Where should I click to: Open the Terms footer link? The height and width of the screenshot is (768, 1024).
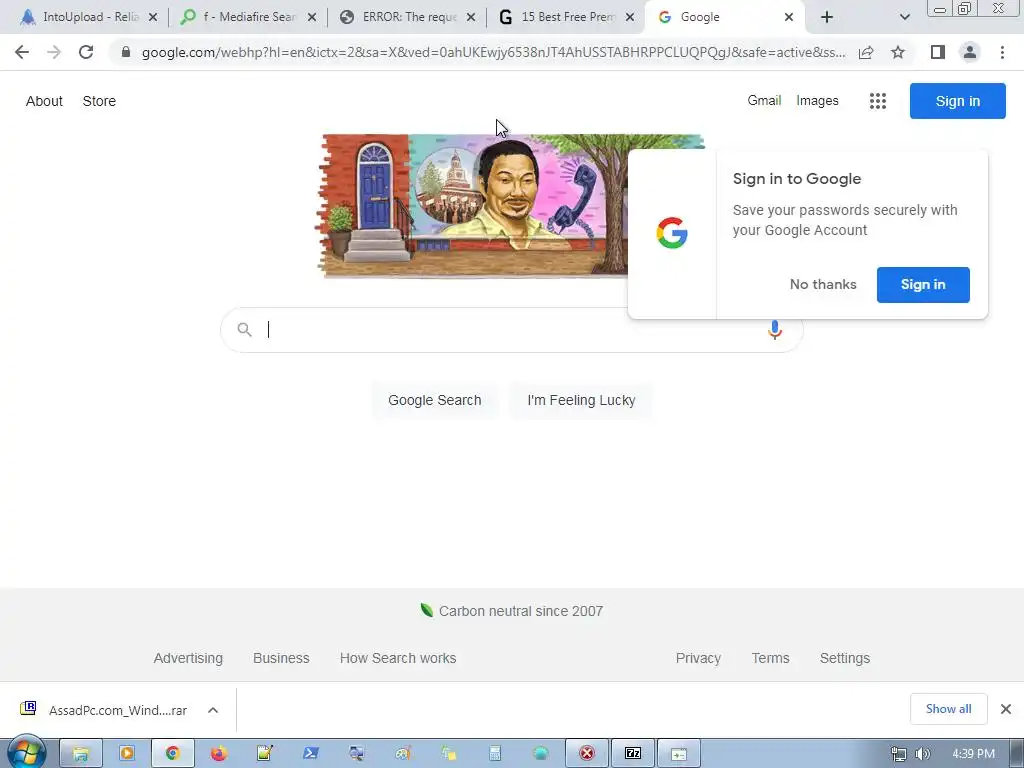(770, 658)
